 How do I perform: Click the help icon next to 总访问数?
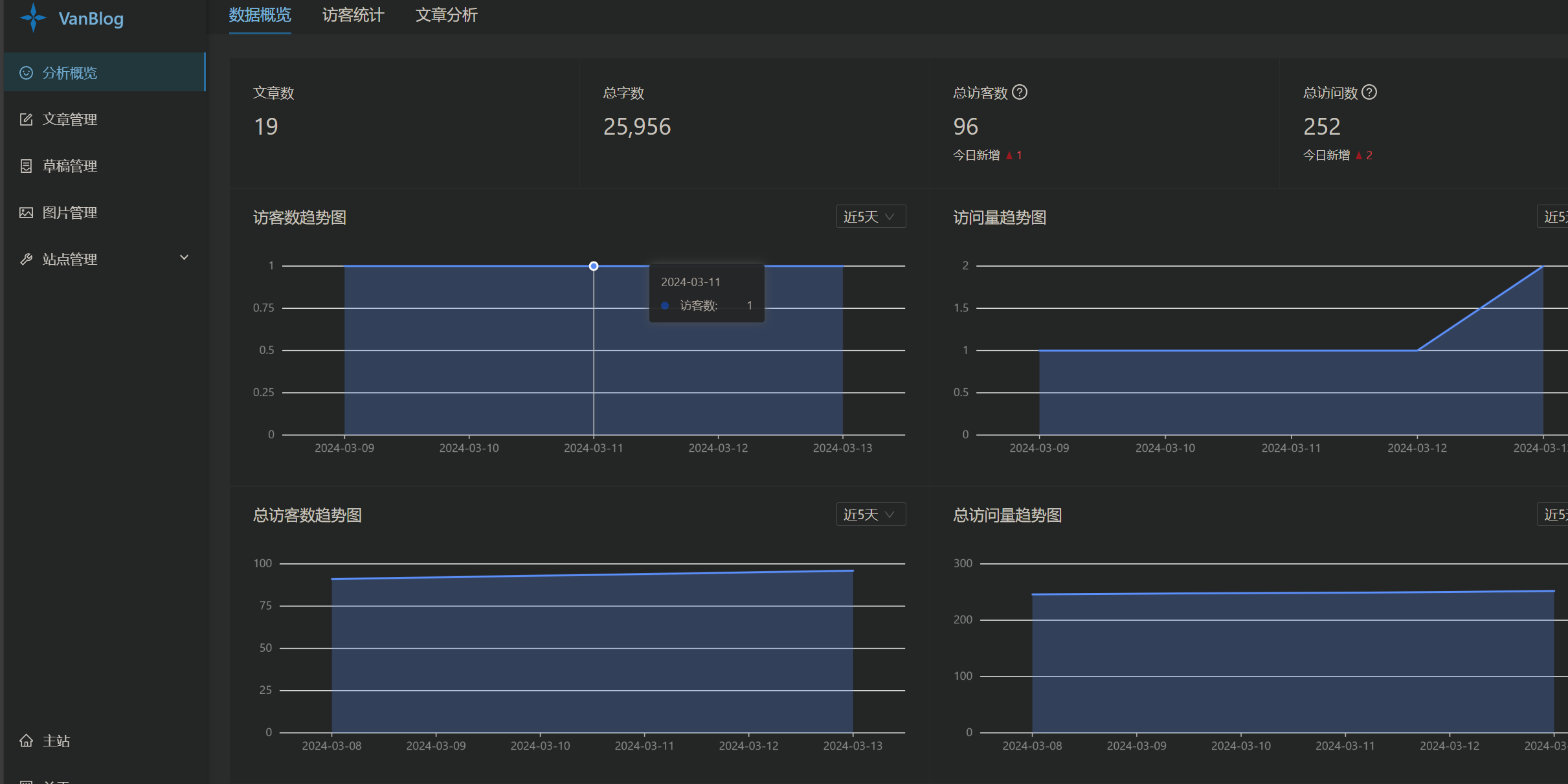1369,93
